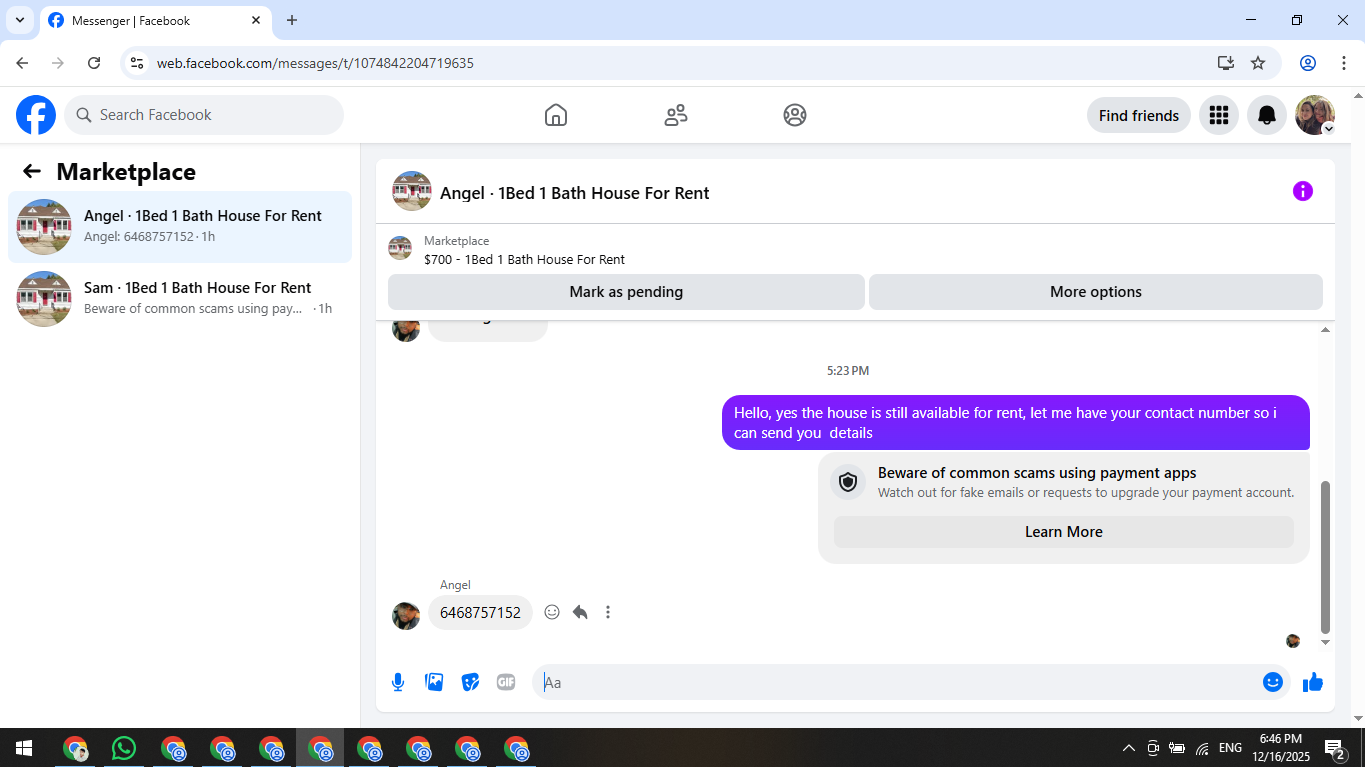Viewport: 1365px width, 767px height.
Task: Click the battery icon in system tray
Action: (1177, 748)
